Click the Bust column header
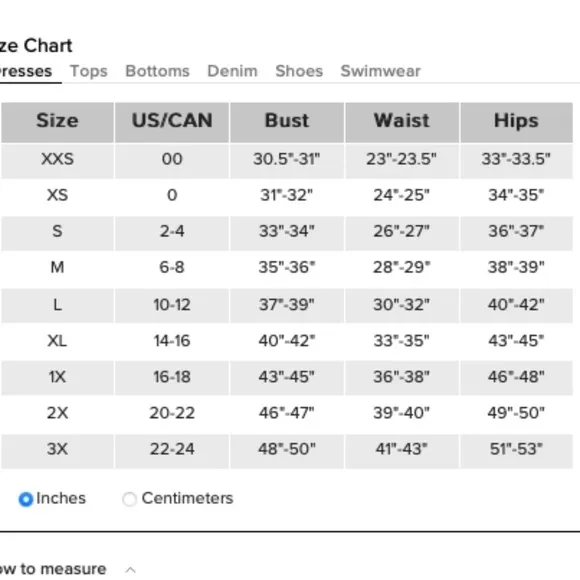580x580 pixels. 287,122
